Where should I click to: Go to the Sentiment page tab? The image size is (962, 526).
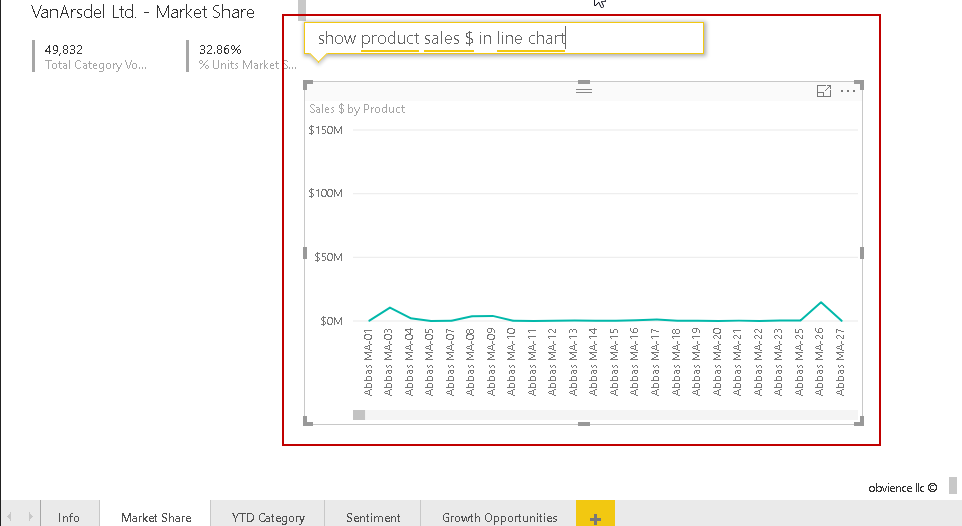373,517
